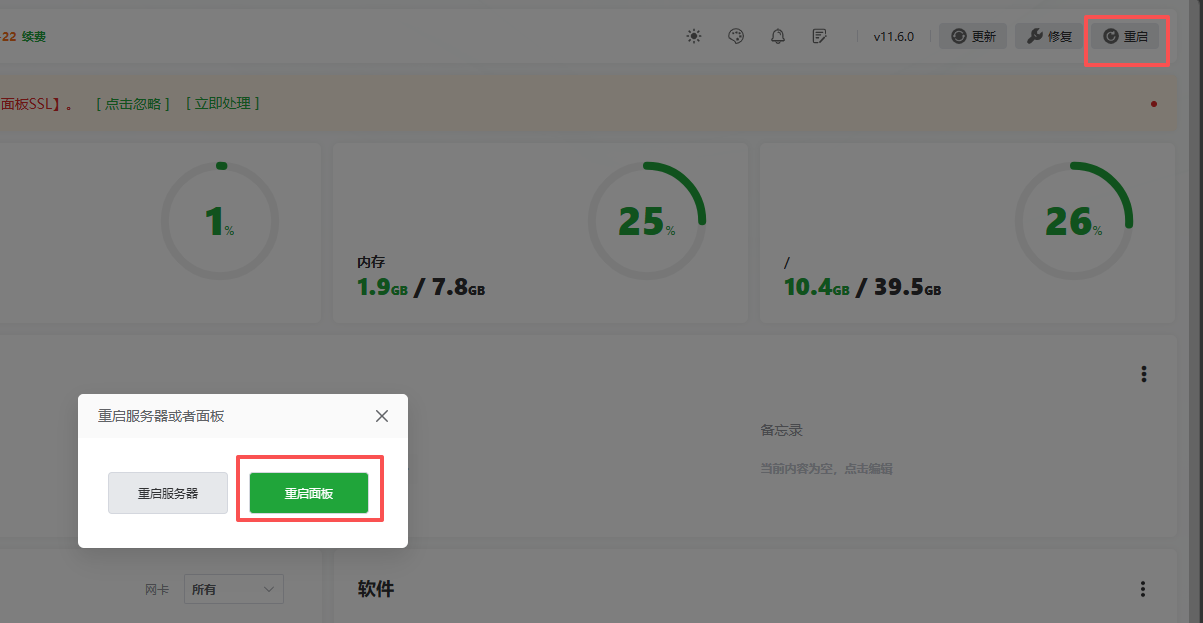This screenshot has width=1203, height=623.
Task: Open the overview section three-dot menu
Action: pyautogui.click(x=1143, y=373)
